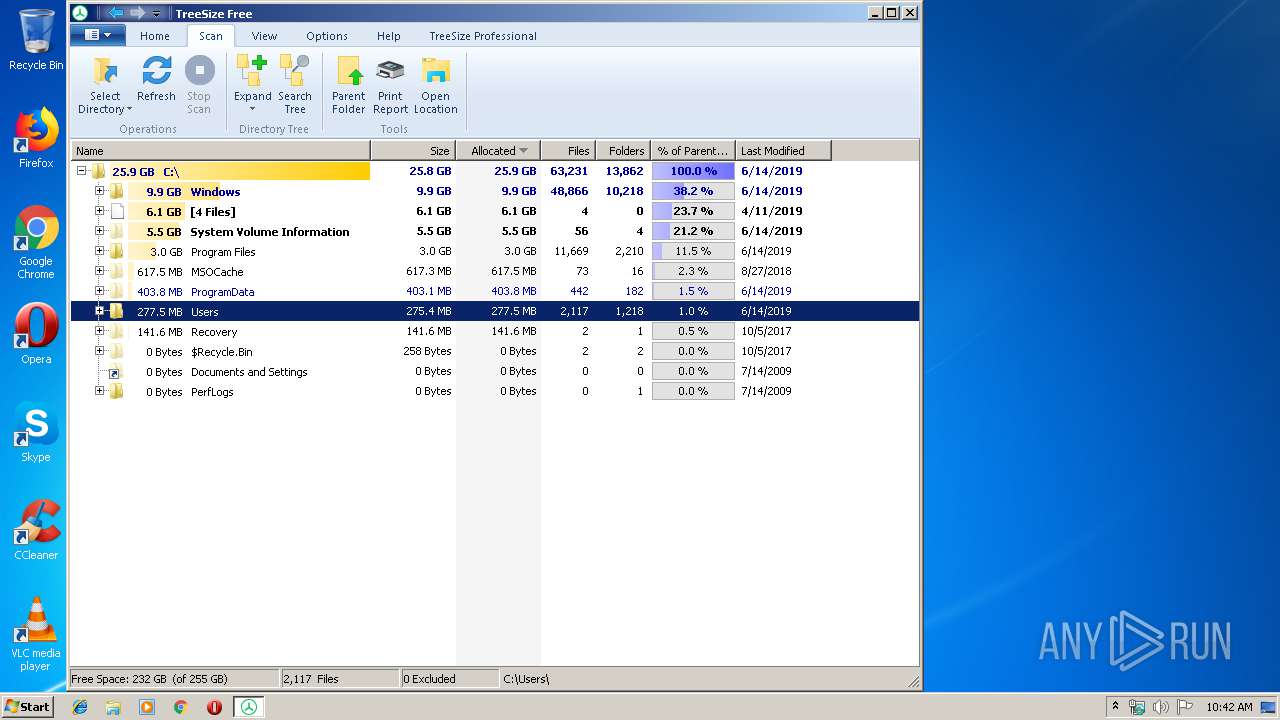
Task: Go up with the Parent Folder icon
Action: [x=348, y=72]
